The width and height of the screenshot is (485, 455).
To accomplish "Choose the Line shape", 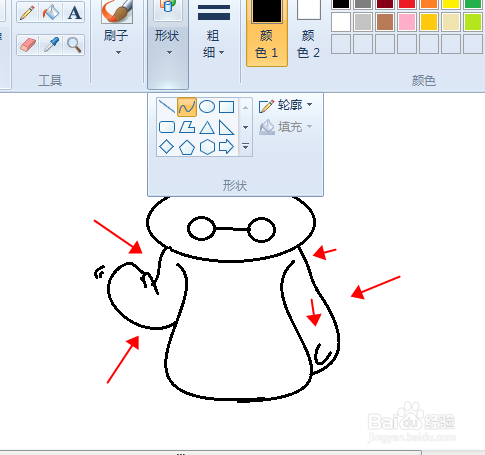I will tap(166, 107).
